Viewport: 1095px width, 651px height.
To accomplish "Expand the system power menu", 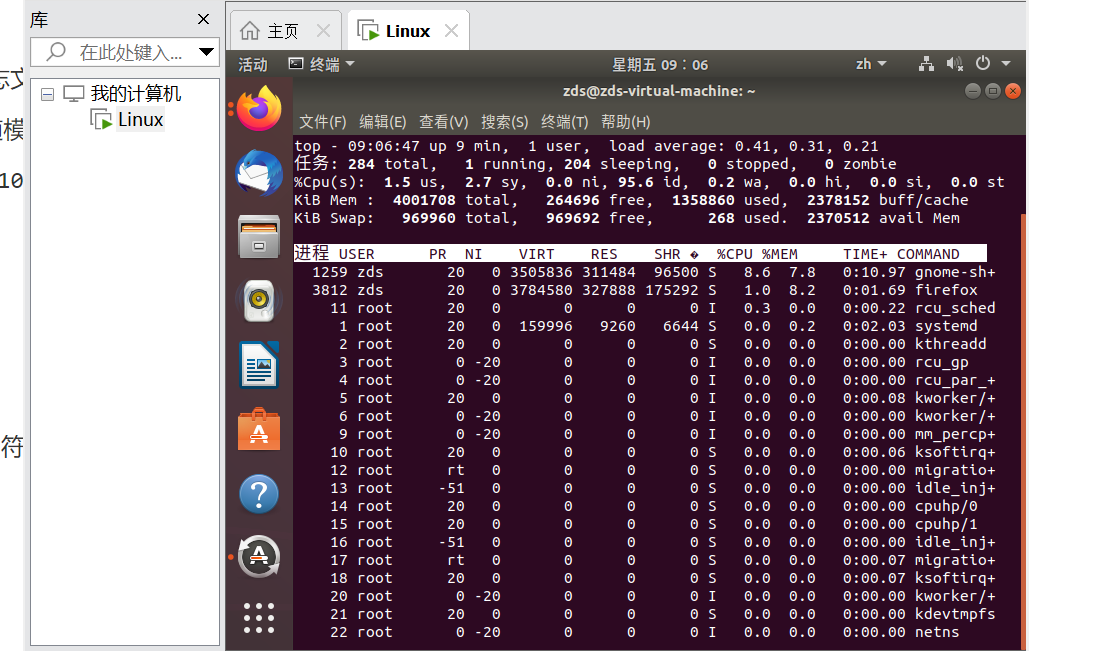I will (993, 64).
